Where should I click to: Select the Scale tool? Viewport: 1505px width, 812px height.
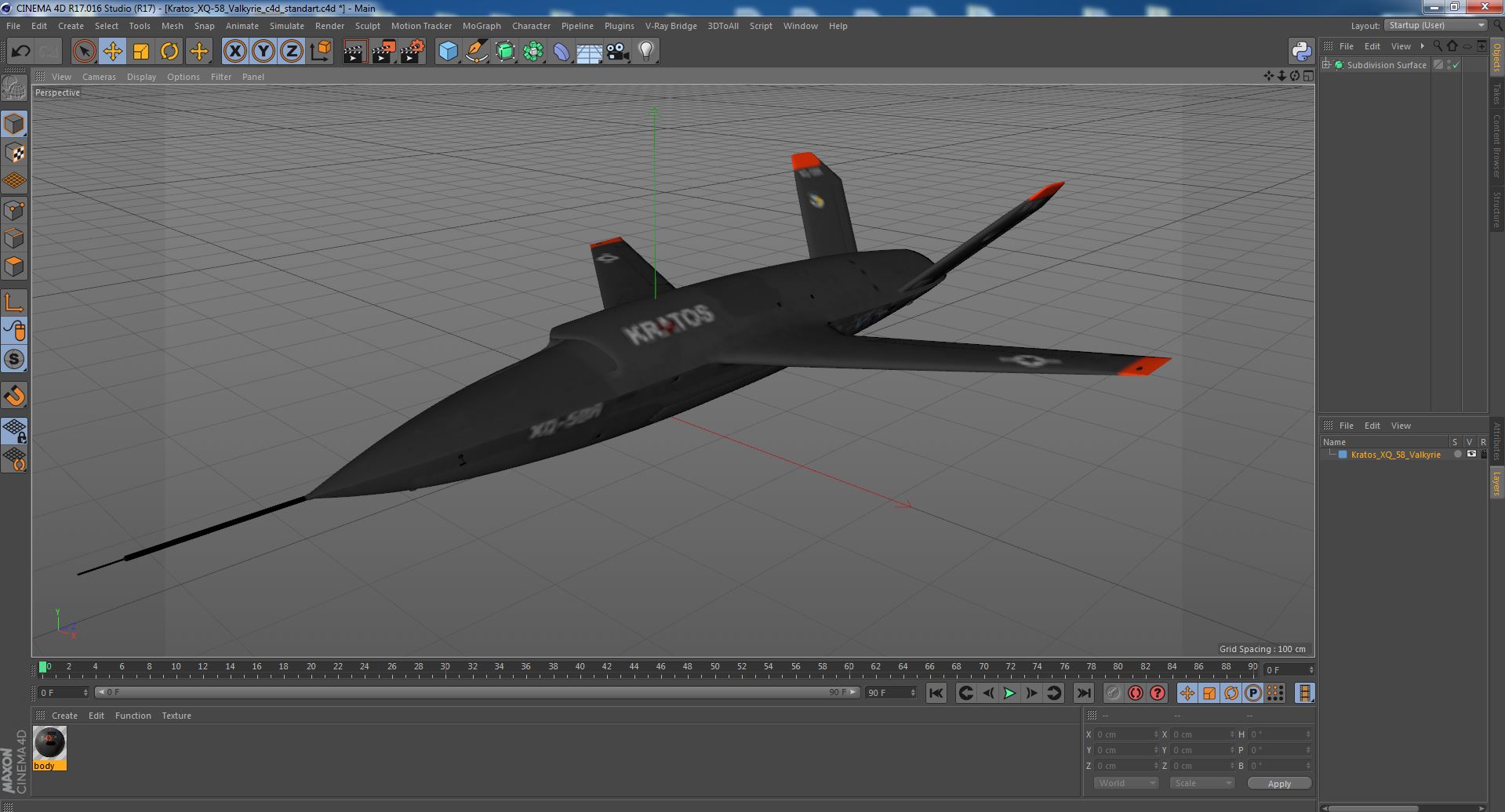[141, 52]
